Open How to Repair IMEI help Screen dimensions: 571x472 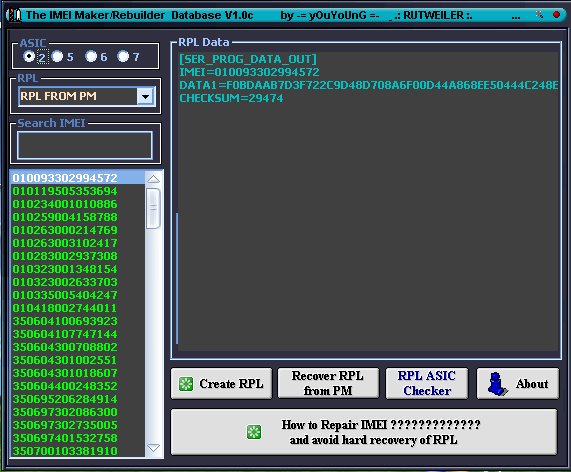(x=364, y=432)
